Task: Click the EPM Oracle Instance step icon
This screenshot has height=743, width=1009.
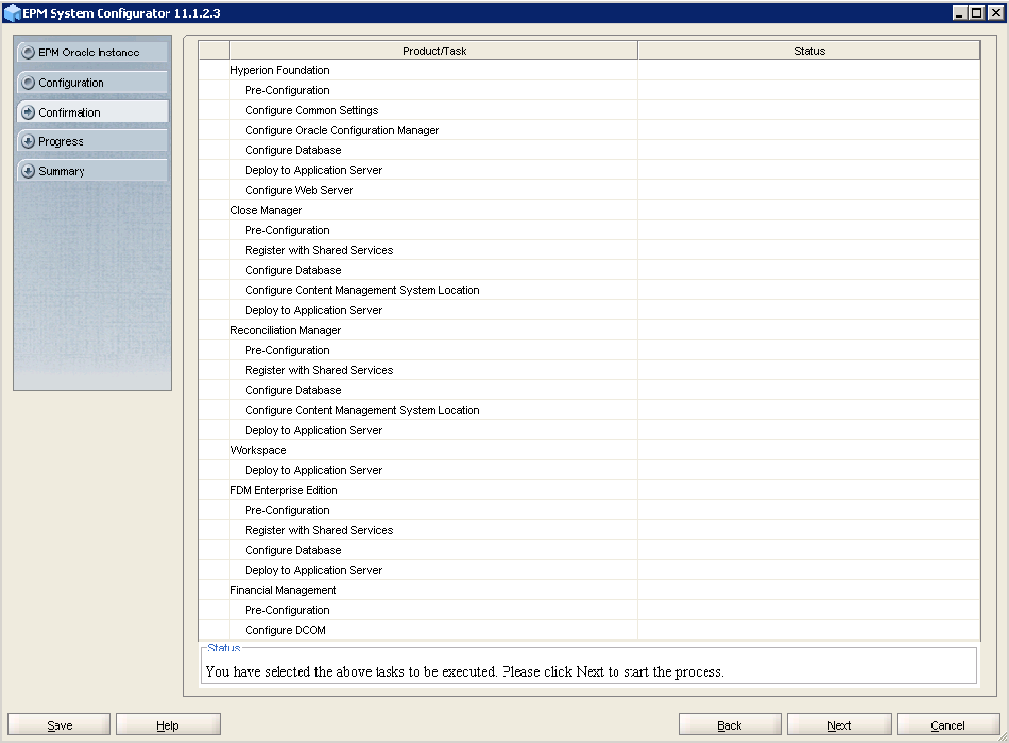Action: (x=28, y=52)
